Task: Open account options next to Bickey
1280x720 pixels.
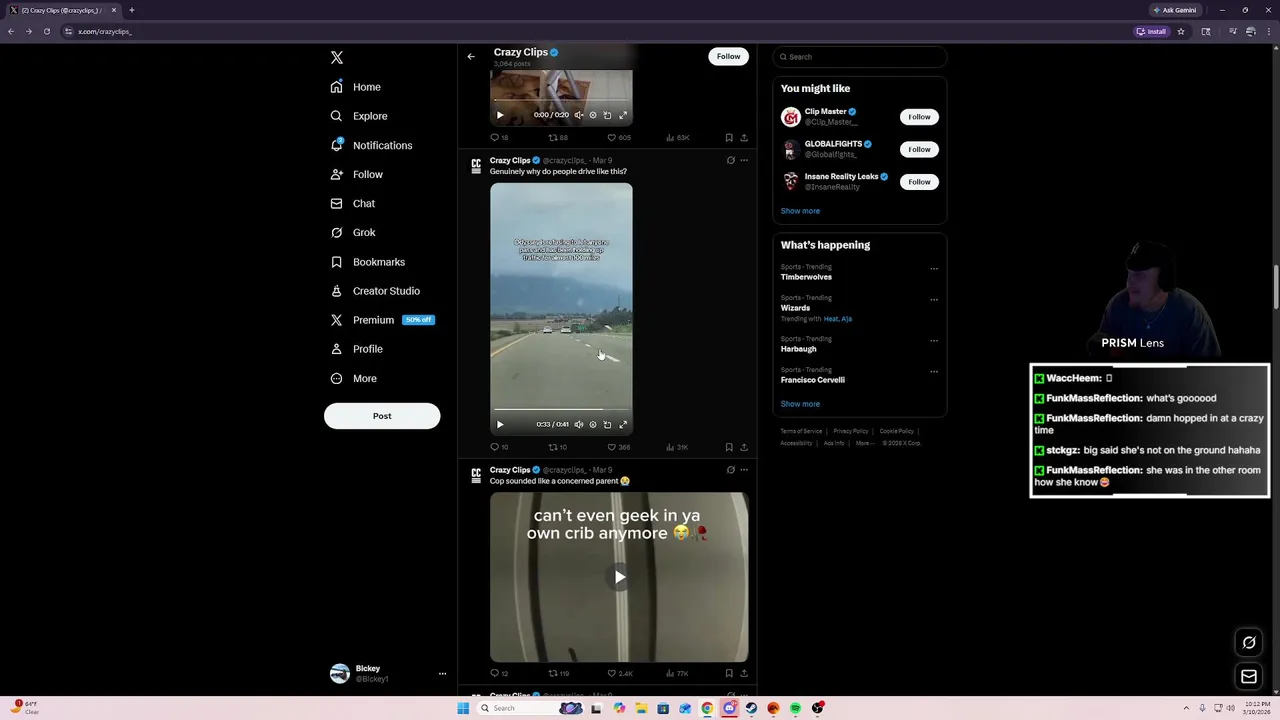Action: pyautogui.click(x=442, y=674)
